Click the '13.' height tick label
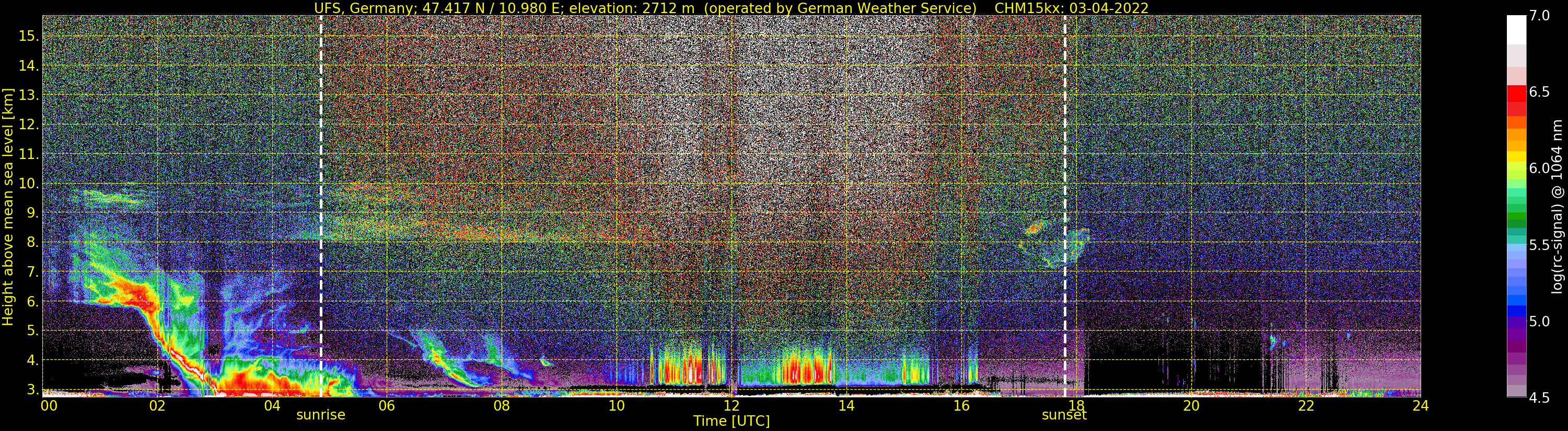This screenshot has width=1568, height=431. (29, 95)
